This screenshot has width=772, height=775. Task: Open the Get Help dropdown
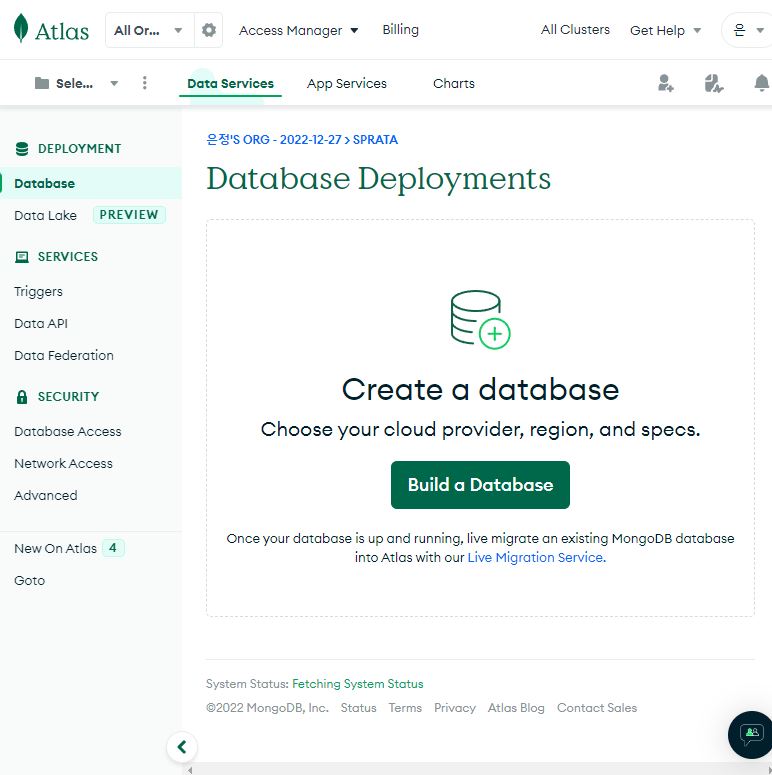[x=665, y=30]
